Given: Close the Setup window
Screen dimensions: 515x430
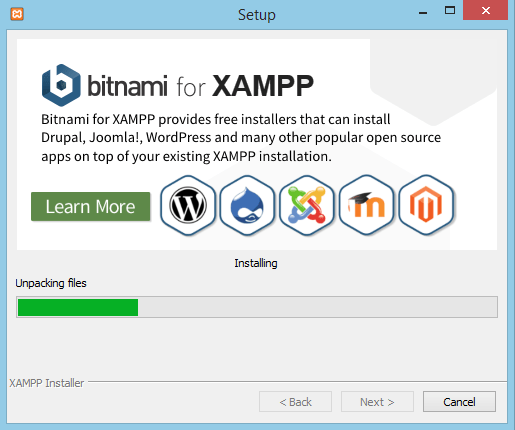Looking at the screenshot, I should click(486, 11).
